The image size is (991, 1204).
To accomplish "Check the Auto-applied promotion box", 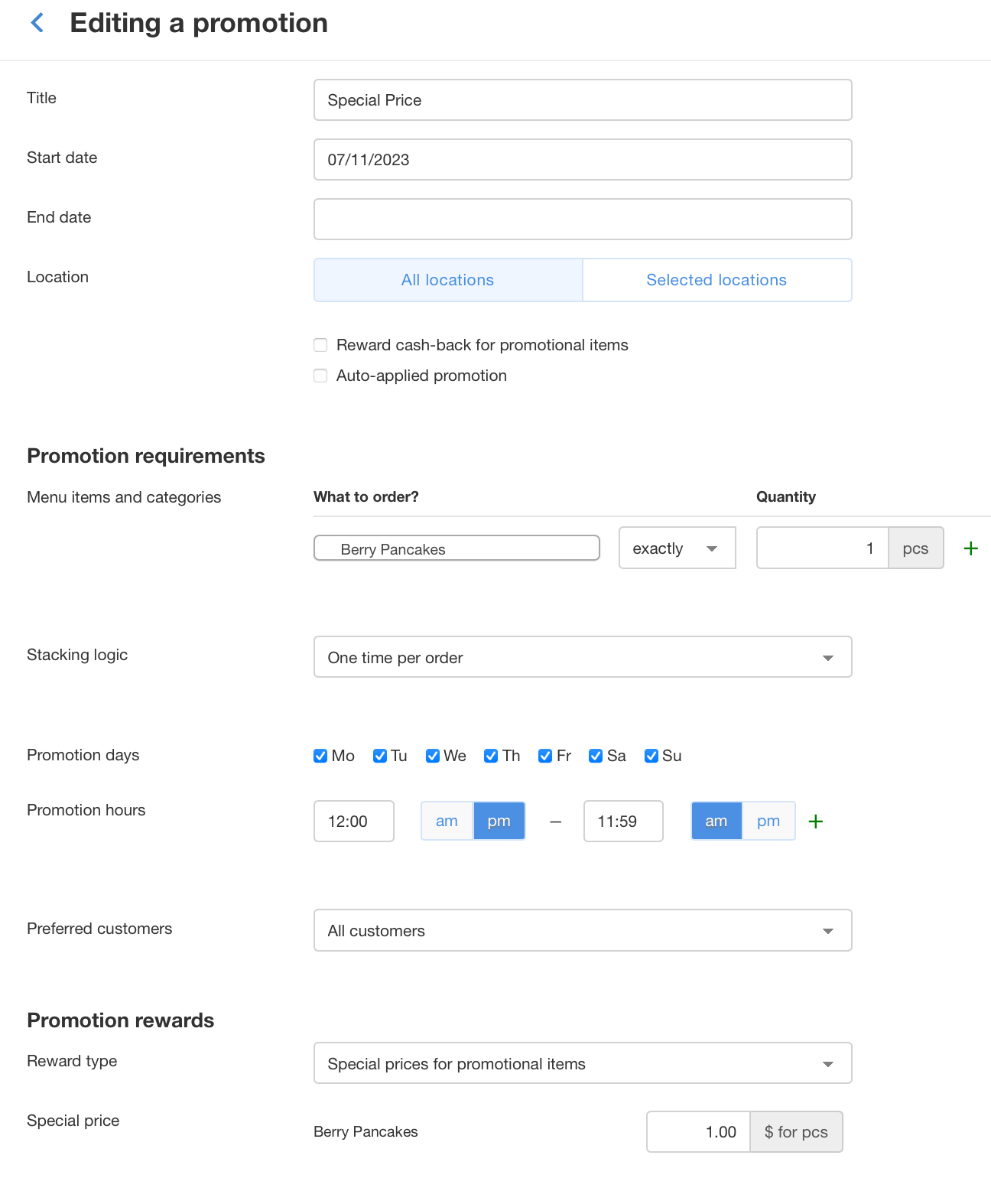I will pyautogui.click(x=320, y=376).
